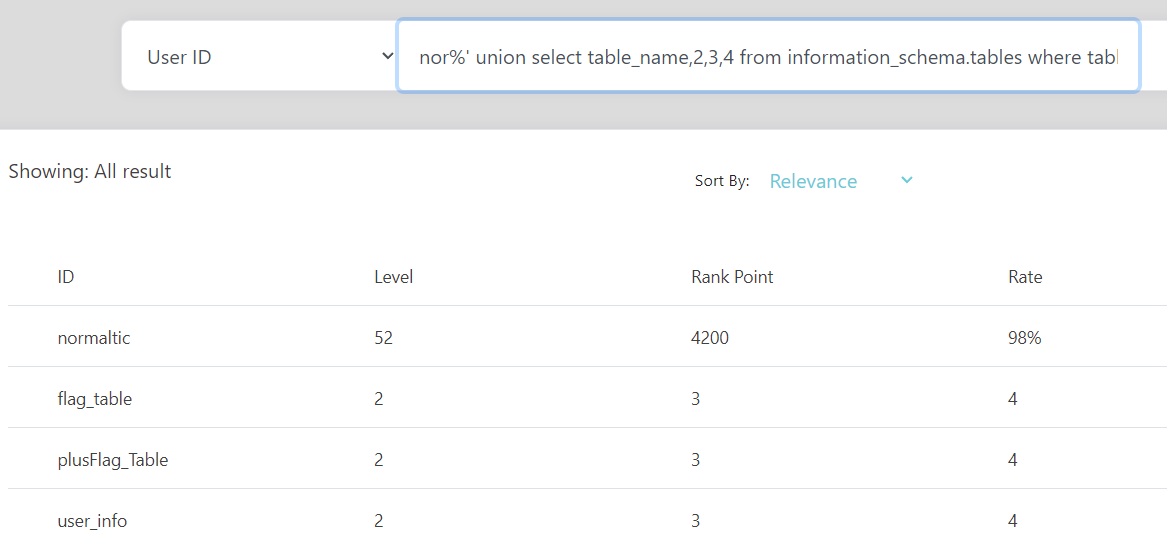Screen dimensions: 1167x551
Task: Click Level value 2 in user_info row
Action: (379, 521)
